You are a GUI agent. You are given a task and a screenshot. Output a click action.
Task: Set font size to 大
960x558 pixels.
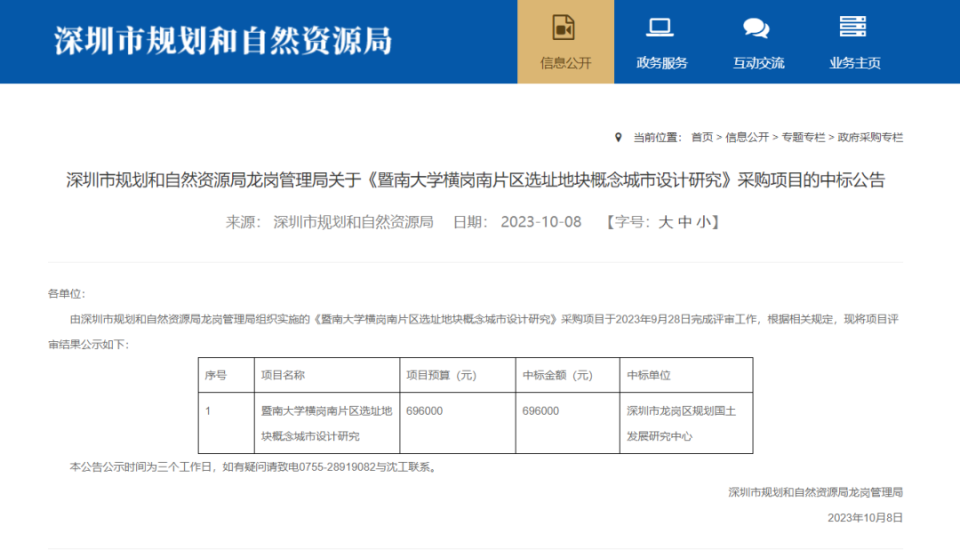666,222
